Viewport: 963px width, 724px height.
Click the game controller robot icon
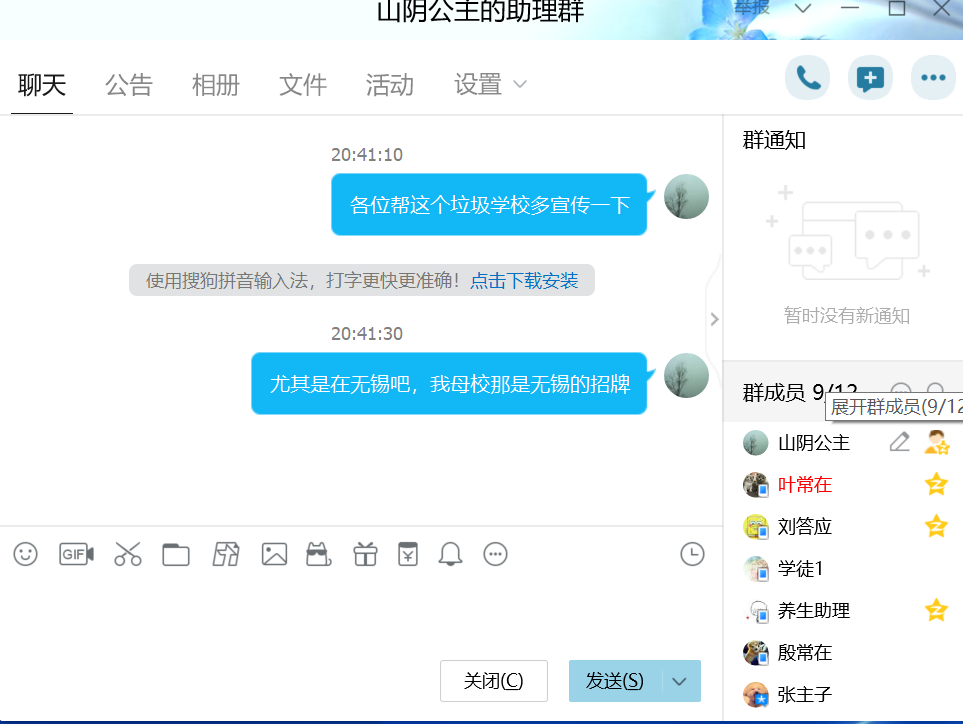click(x=319, y=555)
